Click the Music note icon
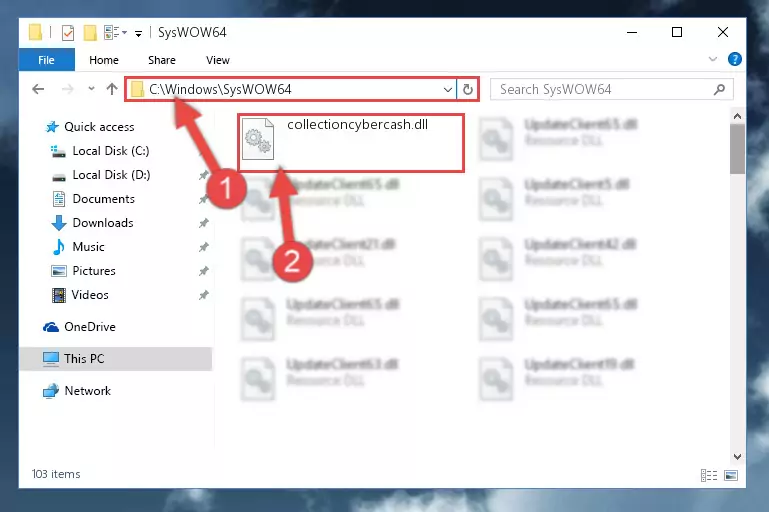Screen dimensions: 769x512 59,247
